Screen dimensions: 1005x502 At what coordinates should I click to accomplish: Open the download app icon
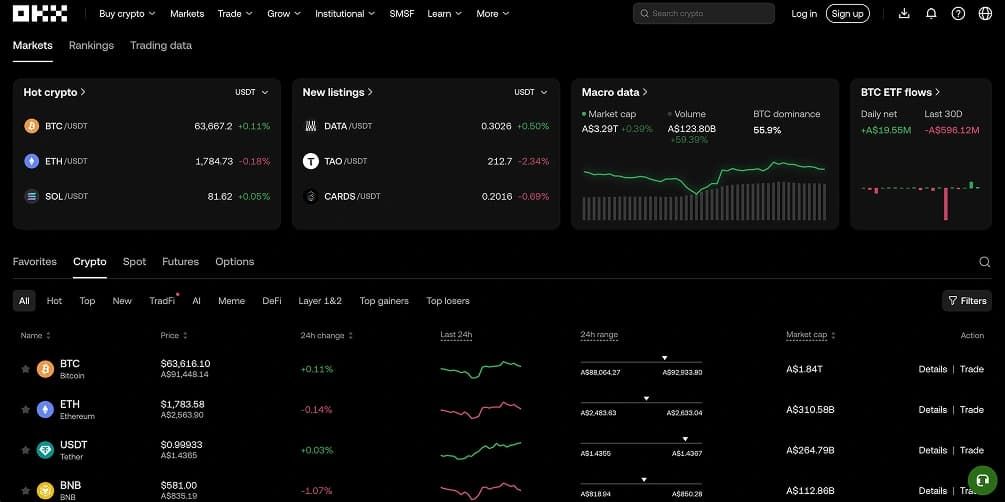click(904, 13)
